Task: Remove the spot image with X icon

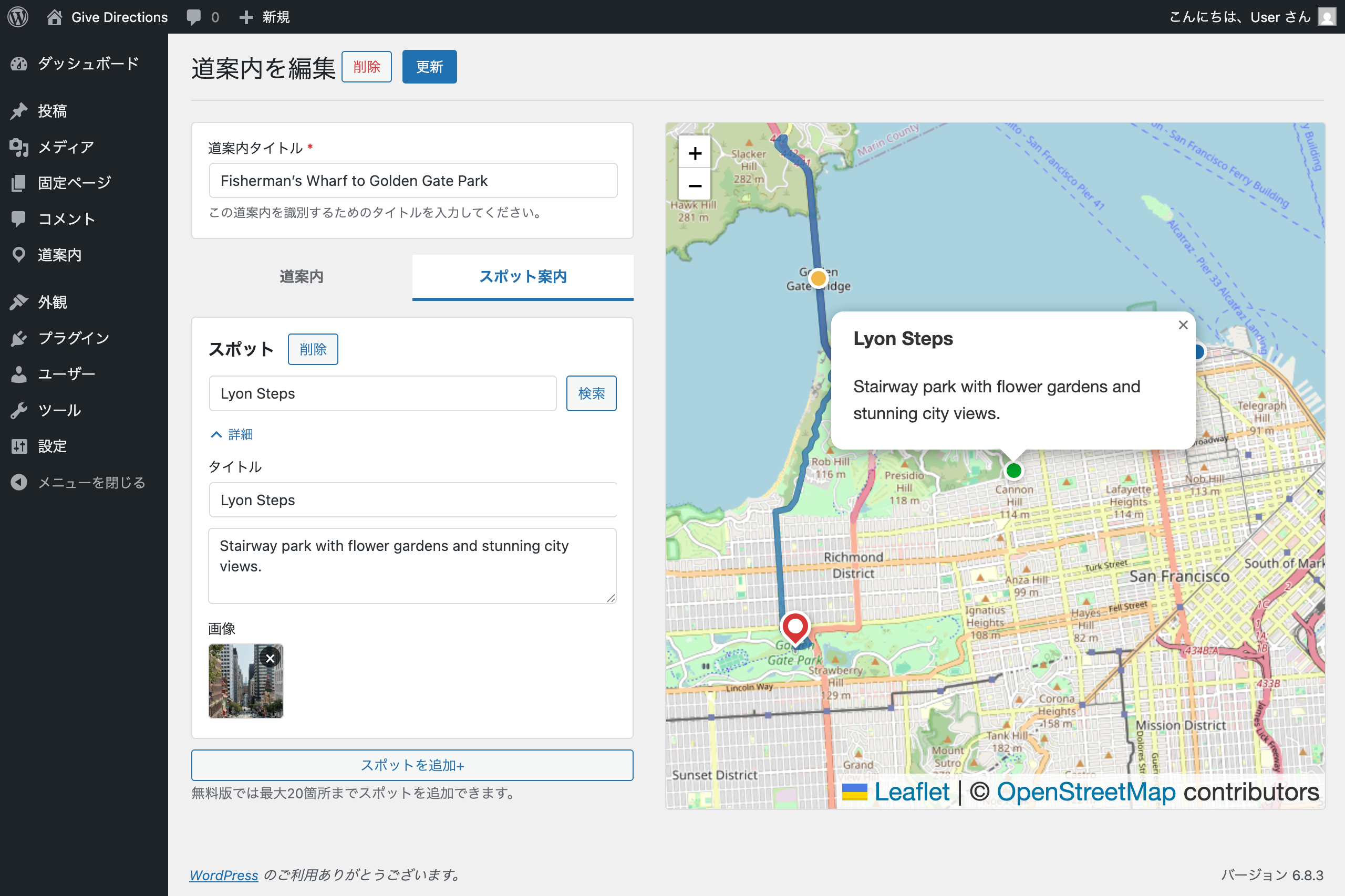Action: click(x=271, y=658)
